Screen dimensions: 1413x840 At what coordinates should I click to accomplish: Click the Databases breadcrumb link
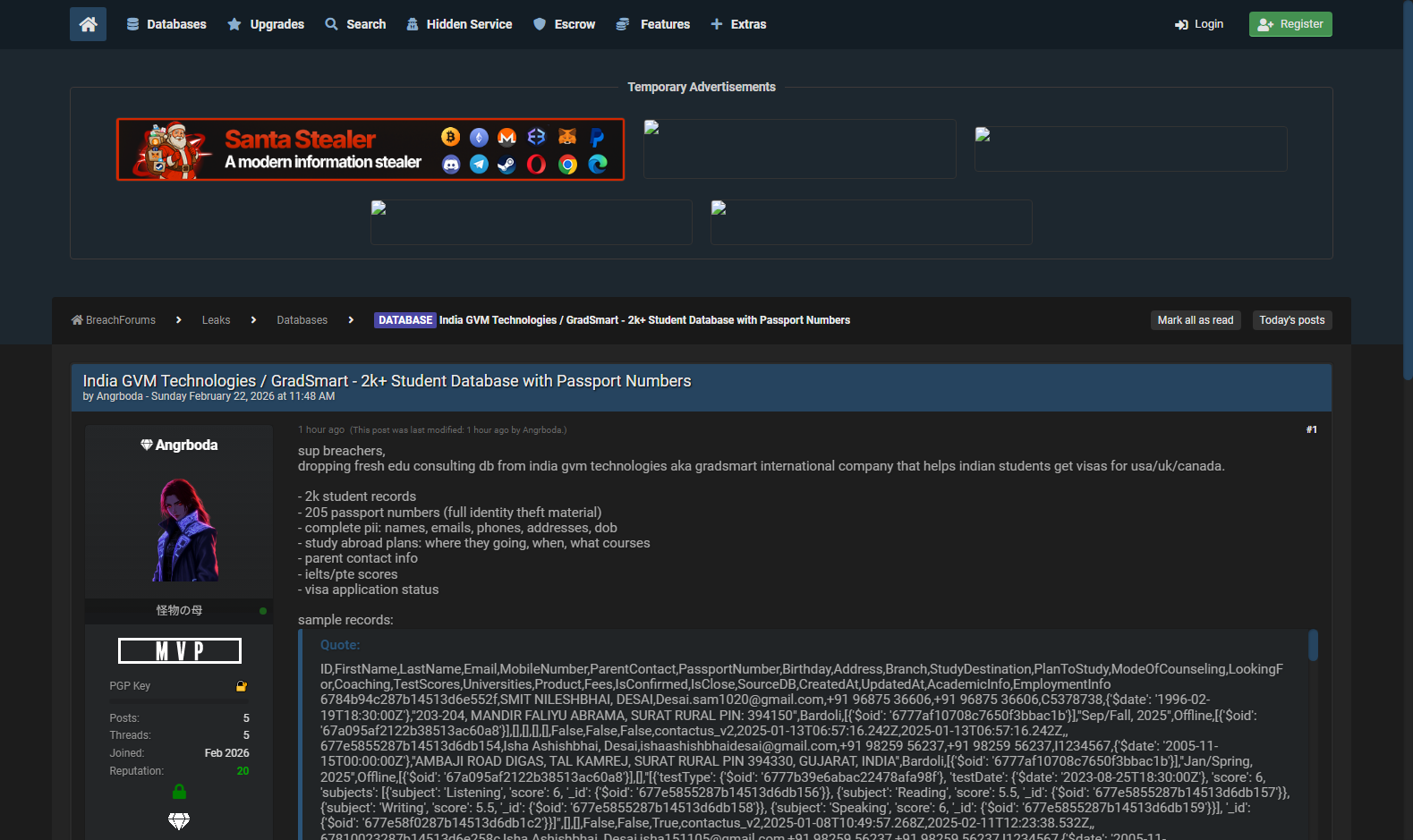pos(302,320)
